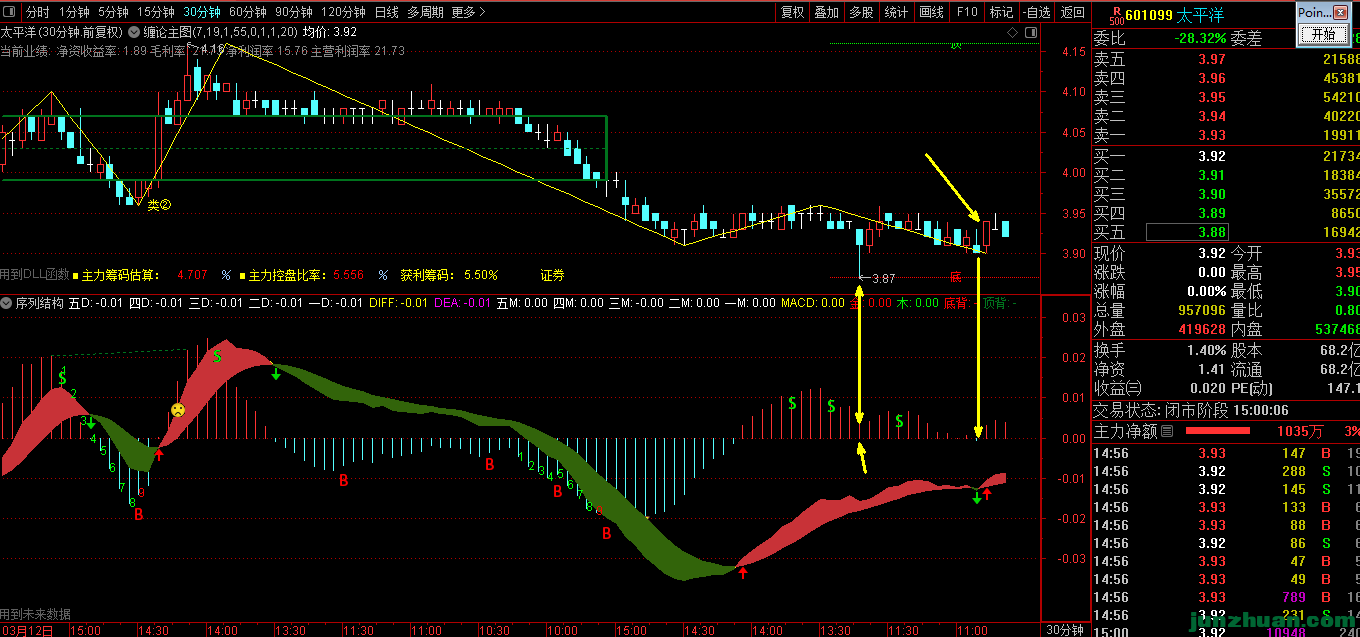Click the 均价: 3.92 label

pos(328,32)
